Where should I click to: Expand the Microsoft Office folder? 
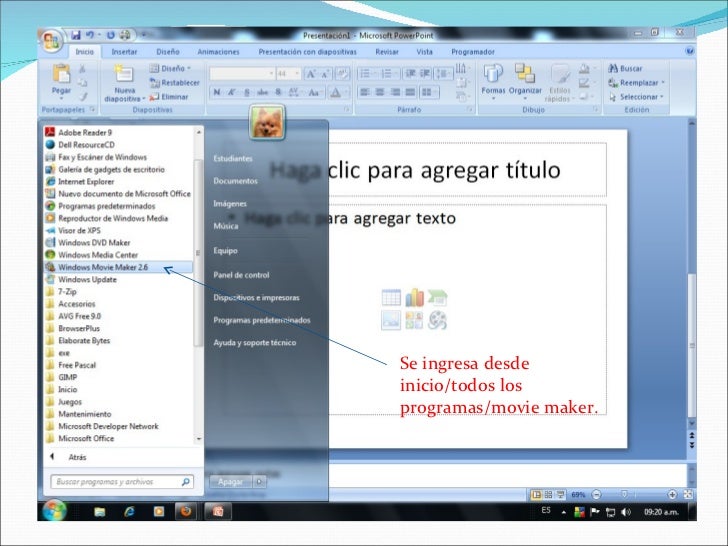coord(80,438)
